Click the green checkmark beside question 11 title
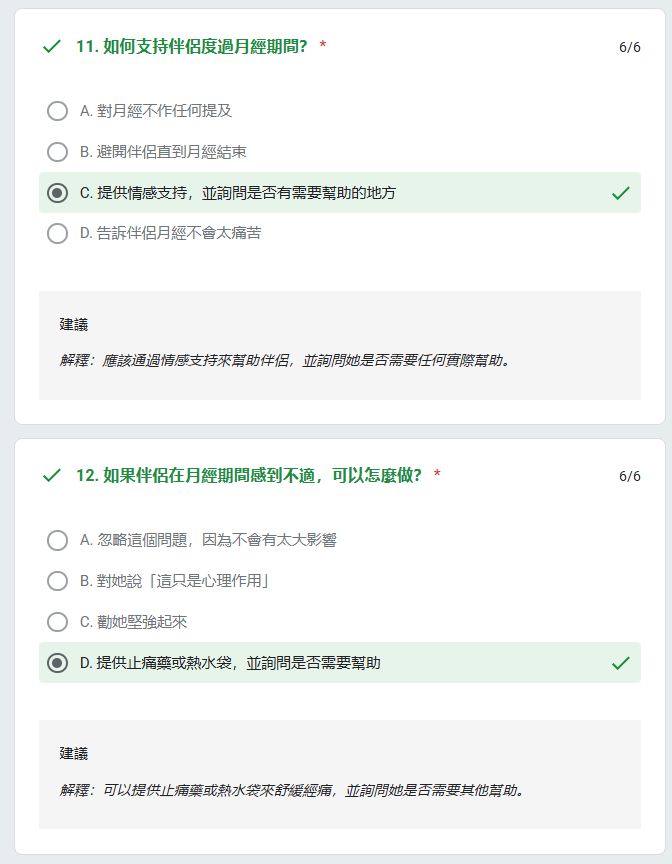672x864 pixels. [51, 47]
